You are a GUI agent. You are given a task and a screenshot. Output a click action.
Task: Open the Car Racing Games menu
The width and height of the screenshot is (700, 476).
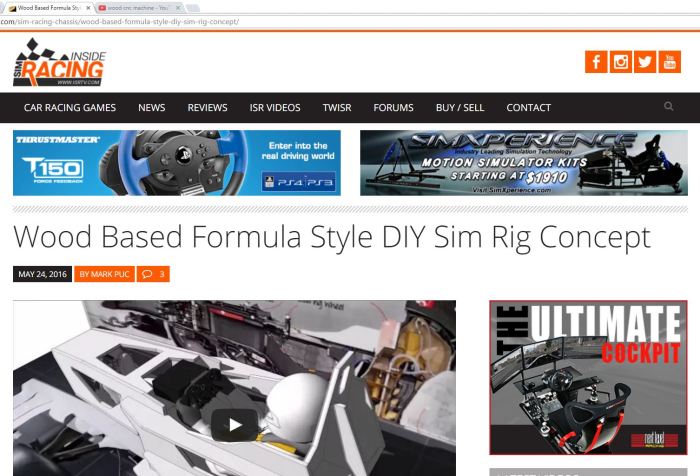(70, 108)
